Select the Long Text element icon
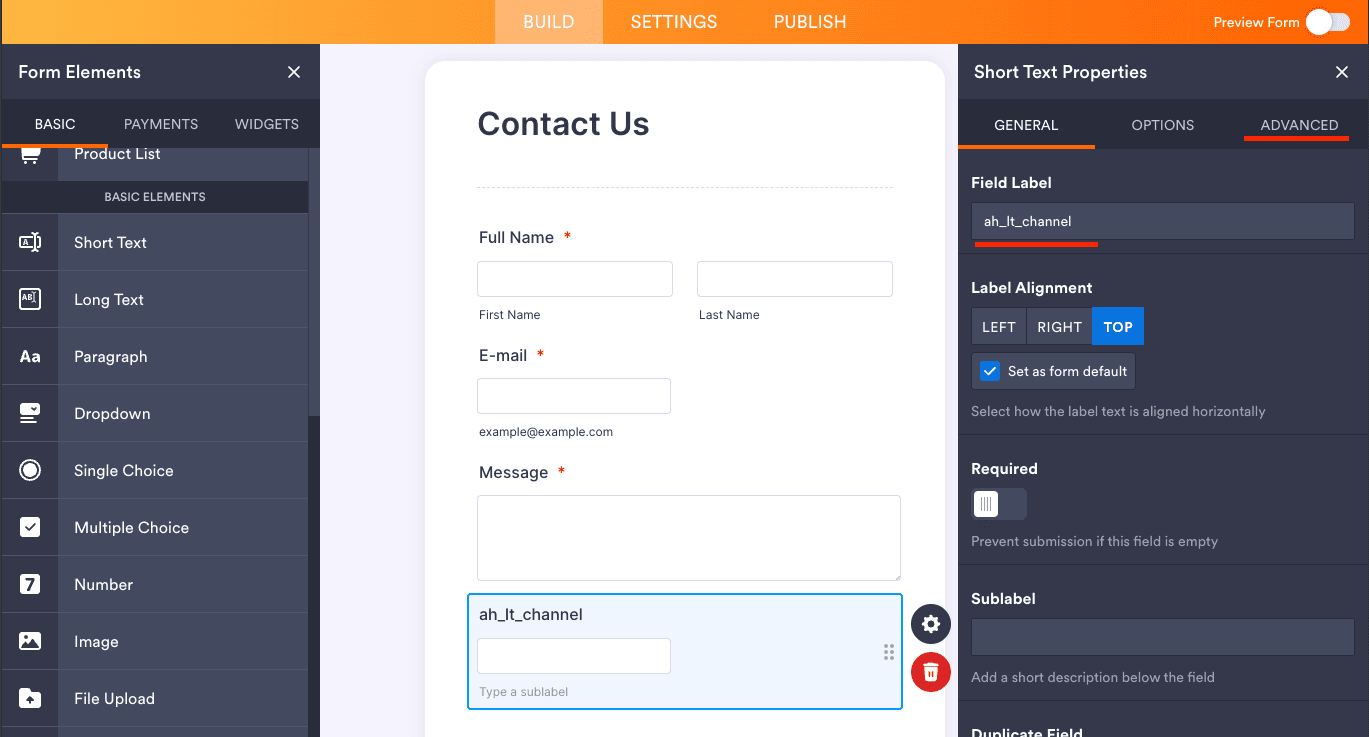The height and width of the screenshot is (737, 1369). point(30,299)
